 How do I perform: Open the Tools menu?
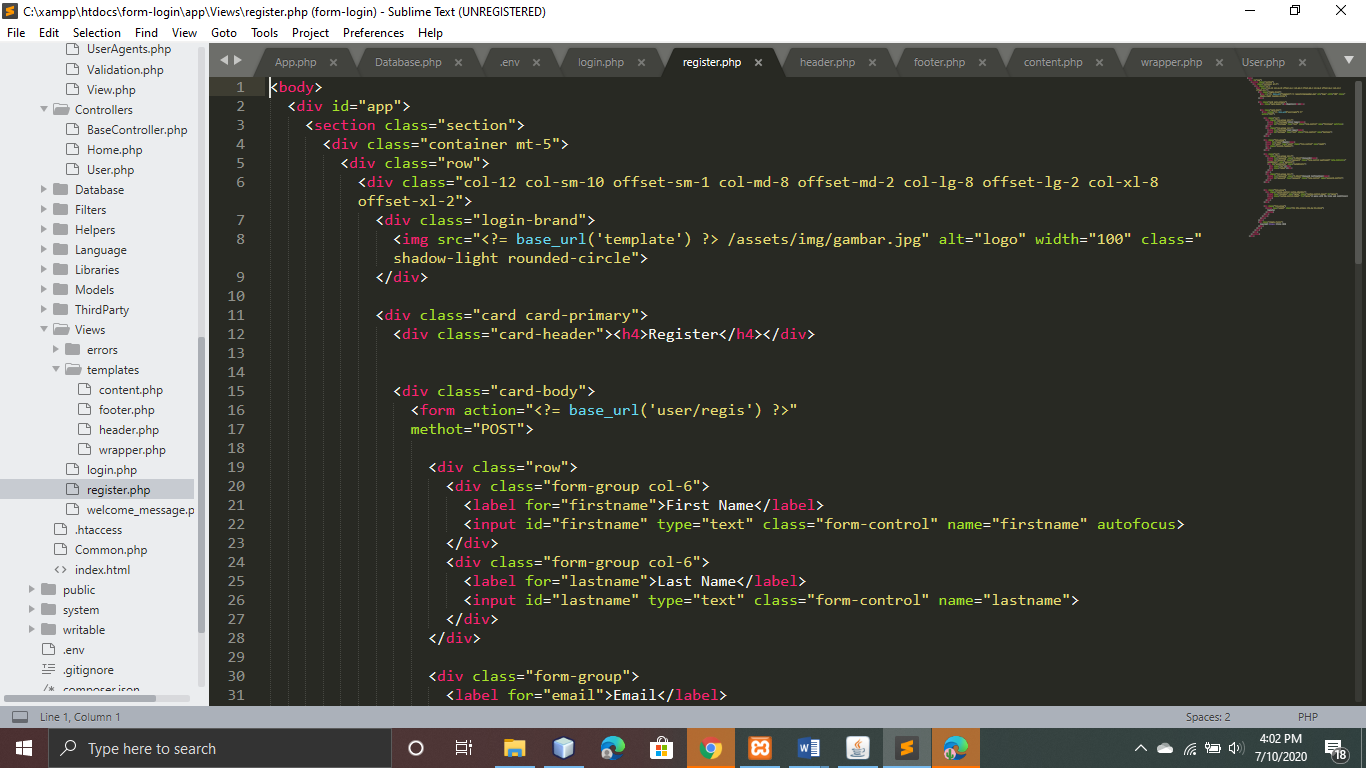click(x=265, y=32)
